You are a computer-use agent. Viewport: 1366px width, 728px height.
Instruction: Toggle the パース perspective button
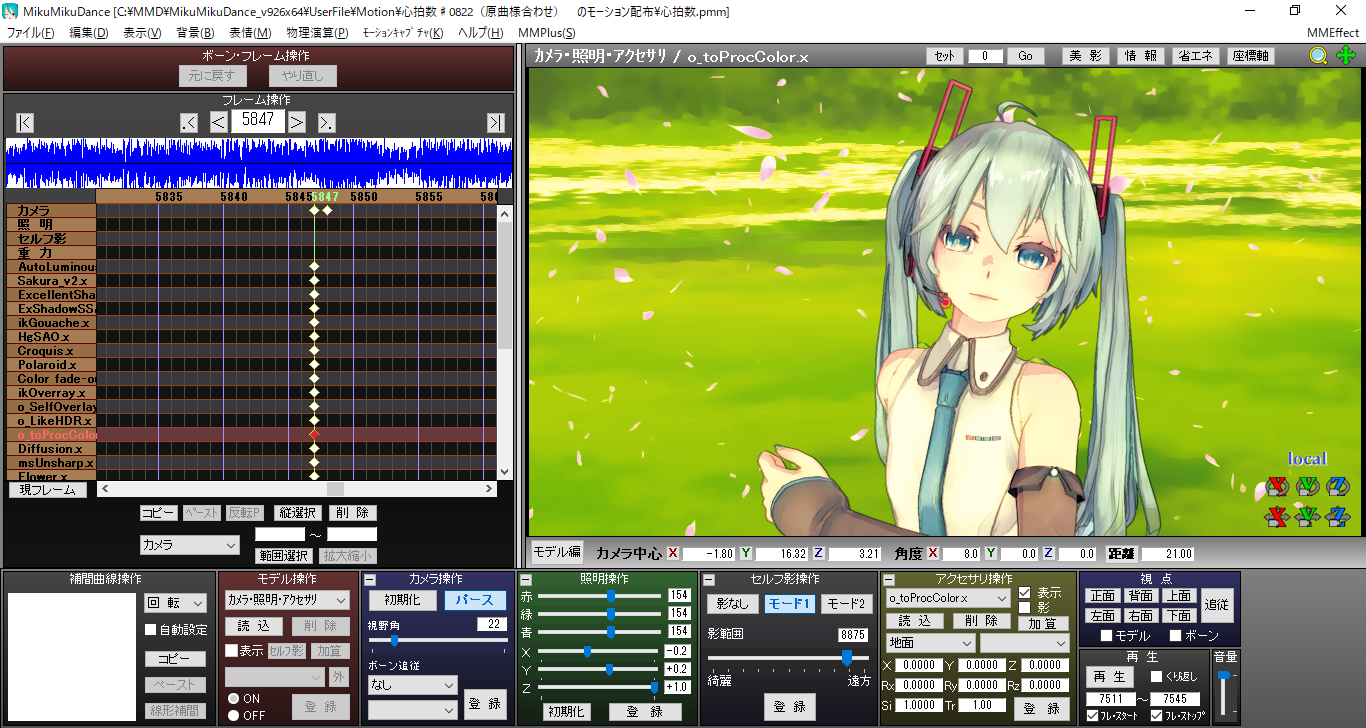[475, 600]
